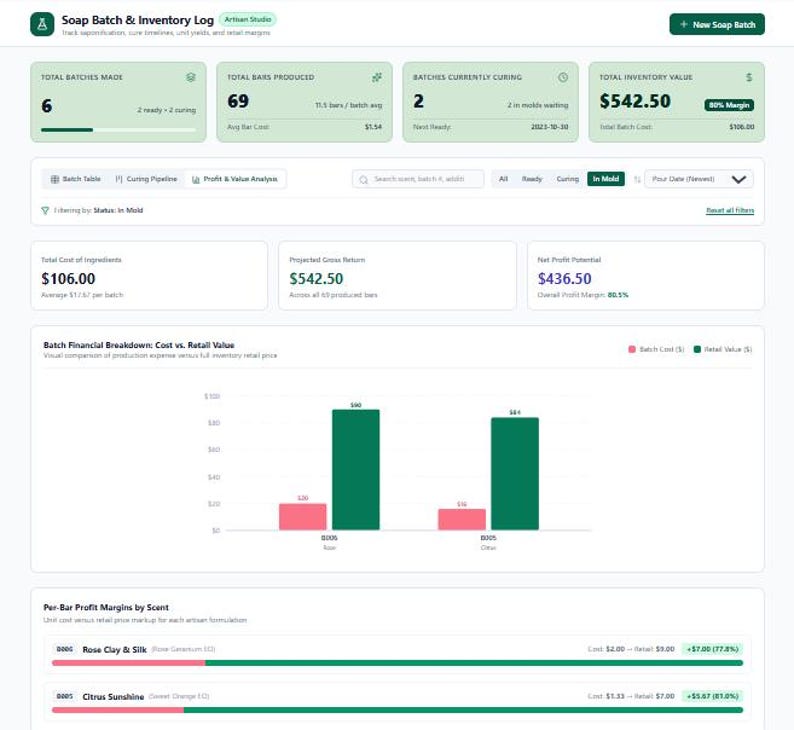The height and width of the screenshot is (730, 794).
Task: Click the layers icon in Total Batches Made
Action: (x=190, y=77)
